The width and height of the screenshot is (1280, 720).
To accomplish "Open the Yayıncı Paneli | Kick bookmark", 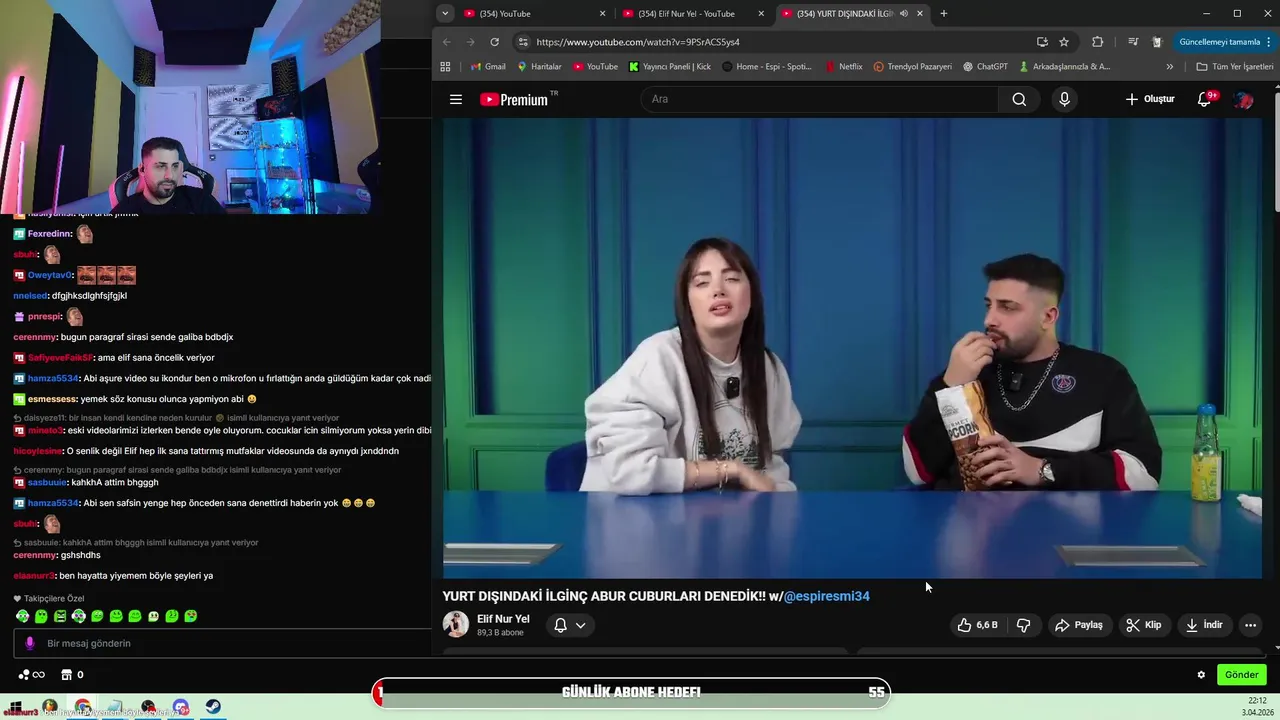I will pyautogui.click(x=670, y=67).
